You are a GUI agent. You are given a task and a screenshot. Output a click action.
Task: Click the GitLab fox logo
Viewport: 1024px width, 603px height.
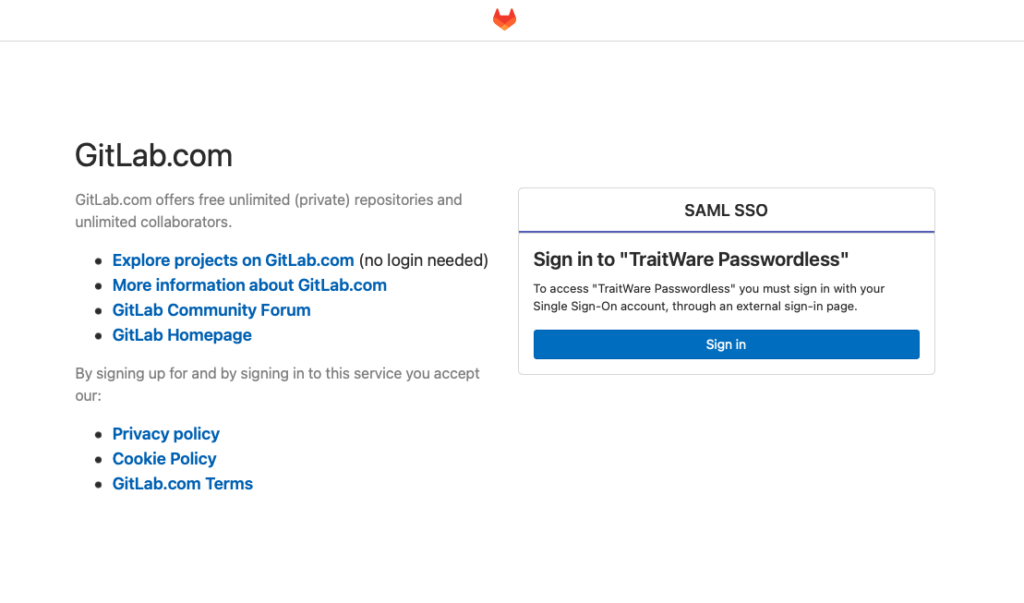[x=504, y=19]
